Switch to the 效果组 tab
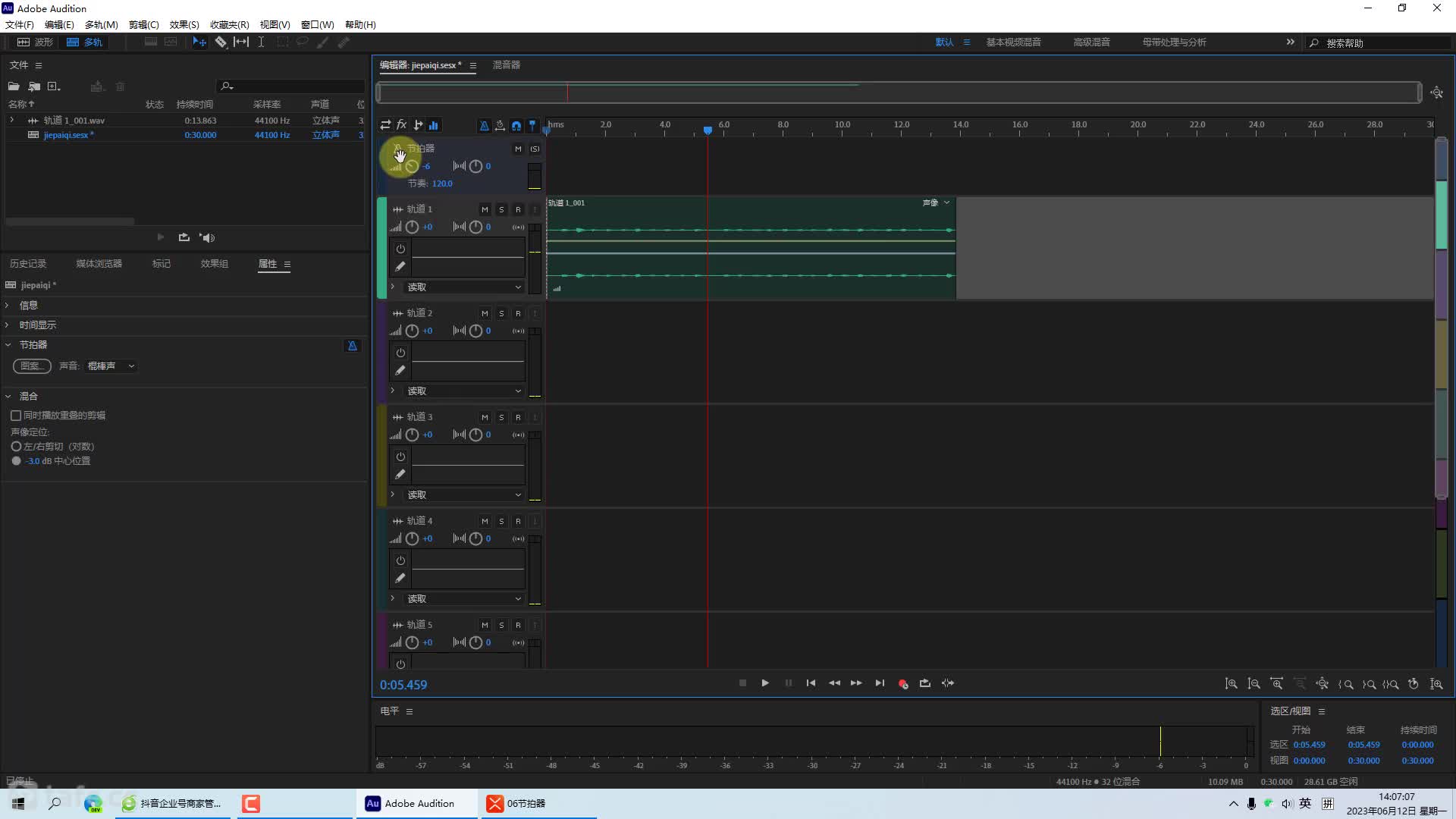The image size is (1456, 819). click(214, 264)
